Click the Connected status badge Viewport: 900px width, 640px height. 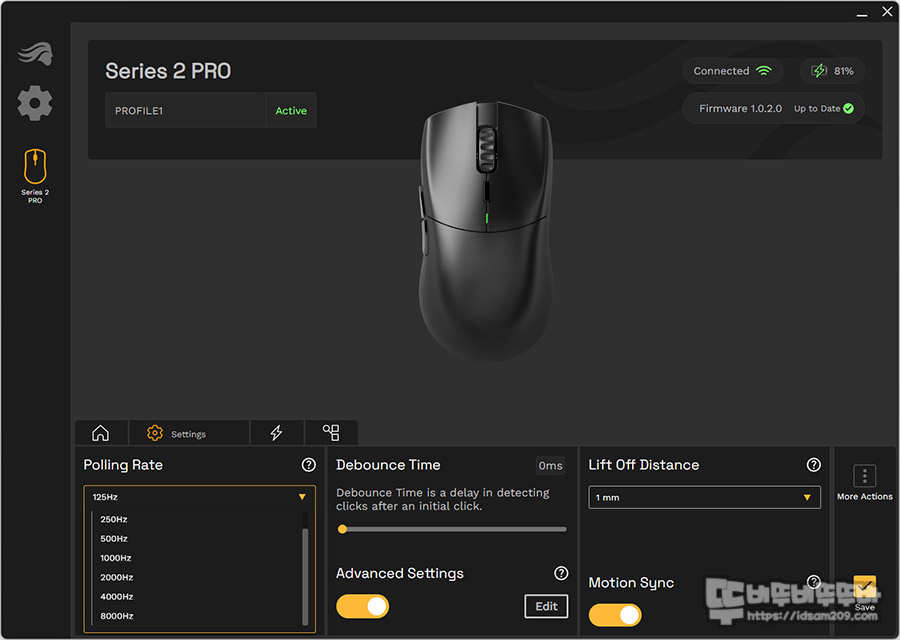click(x=732, y=71)
